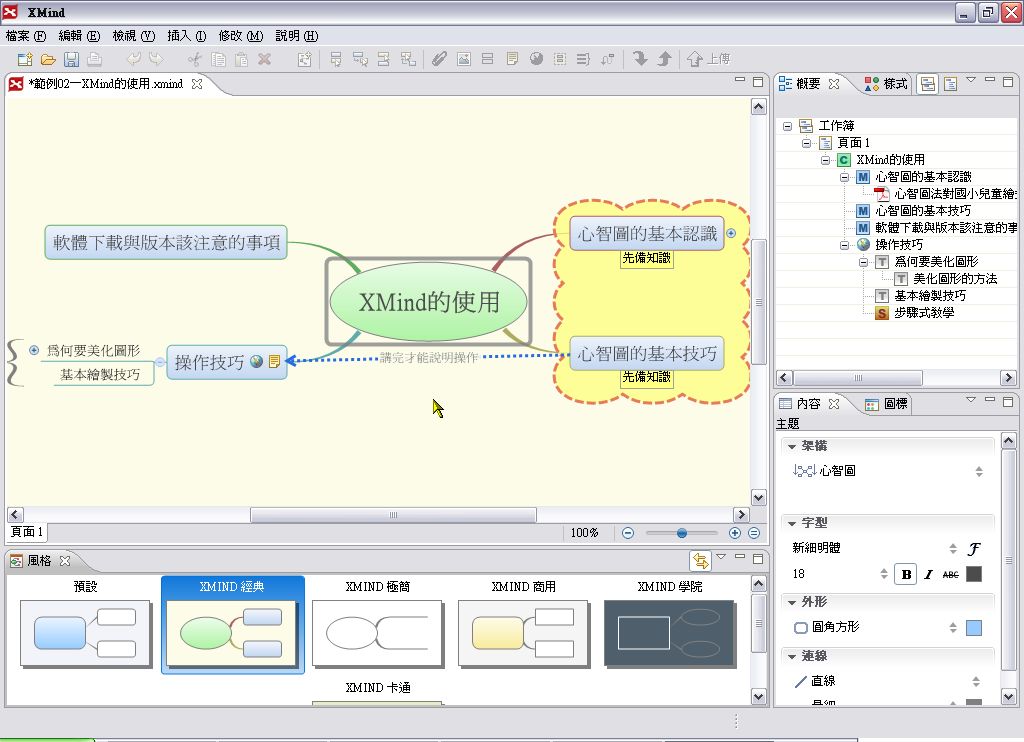Click the zoom out minus icon
The height and width of the screenshot is (742, 1024).
pyautogui.click(x=628, y=533)
